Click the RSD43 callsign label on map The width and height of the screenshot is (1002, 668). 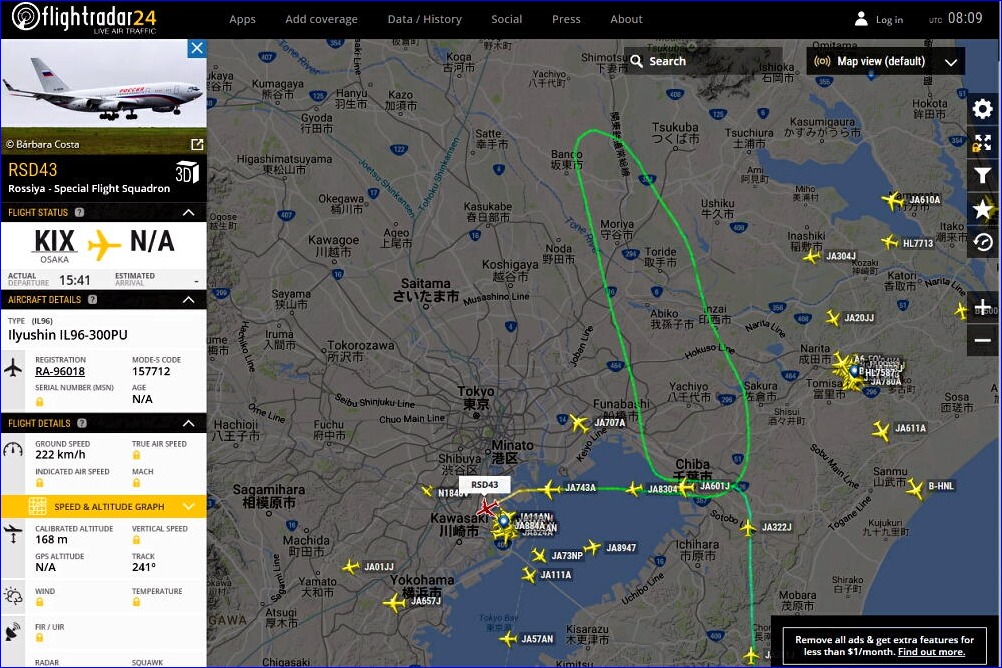click(x=484, y=485)
